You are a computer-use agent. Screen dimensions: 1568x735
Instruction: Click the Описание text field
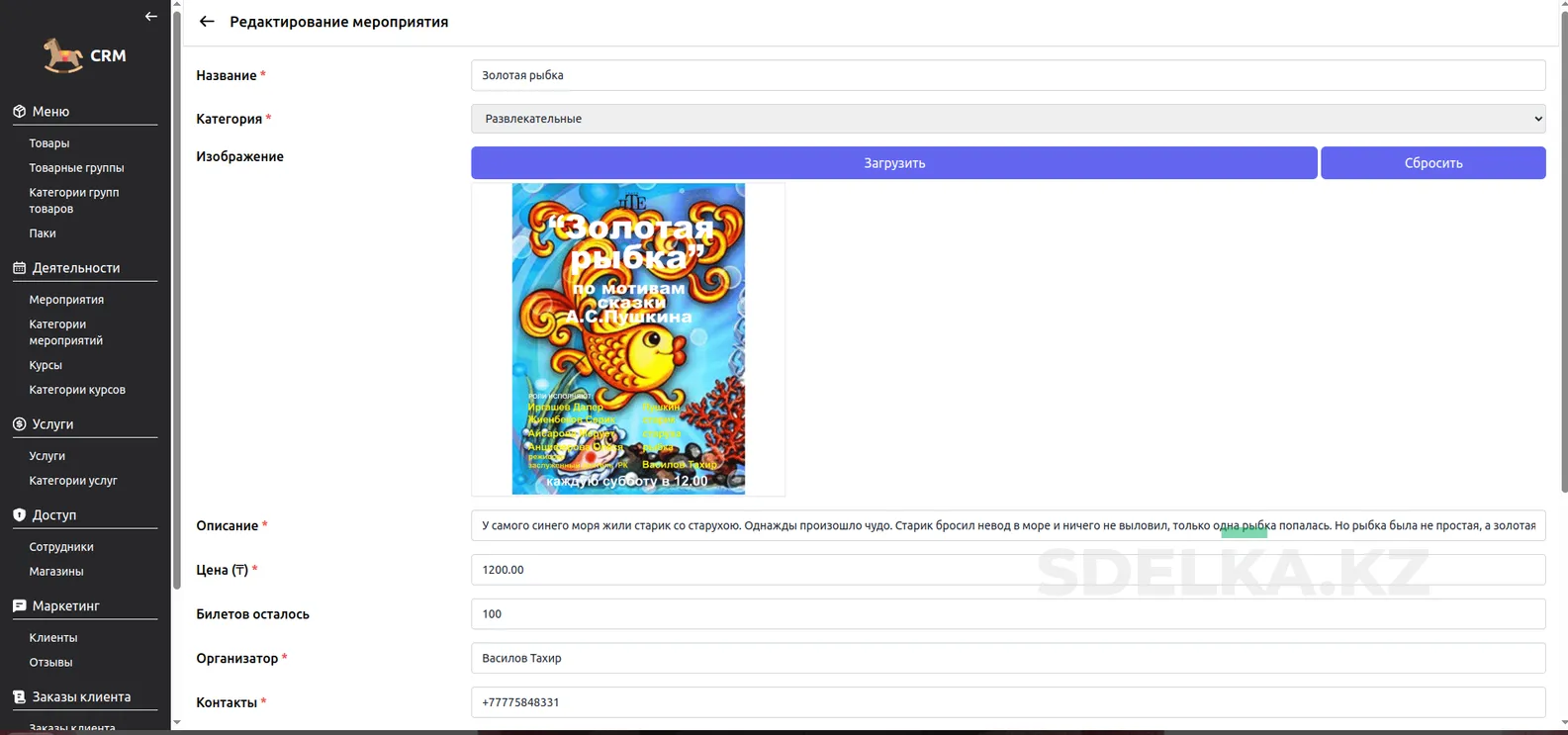(1008, 525)
